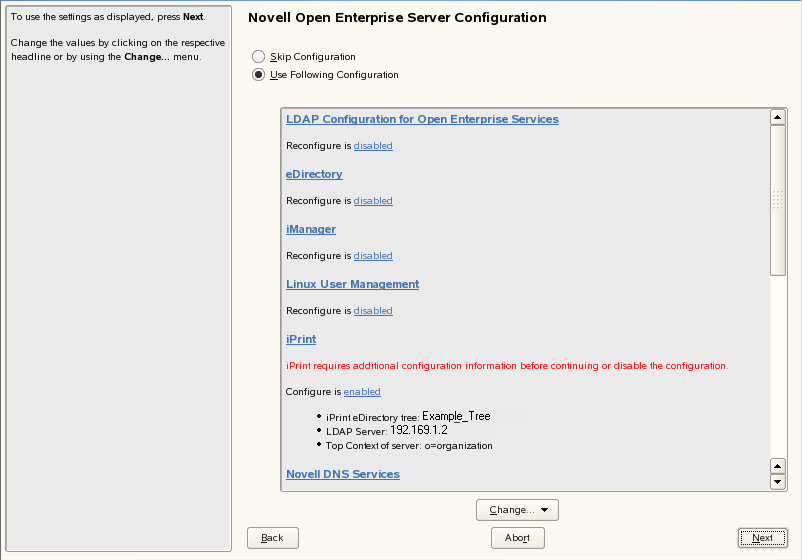803x560 pixels.
Task: Click the Back button
Action: pyautogui.click(x=272, y=538)
